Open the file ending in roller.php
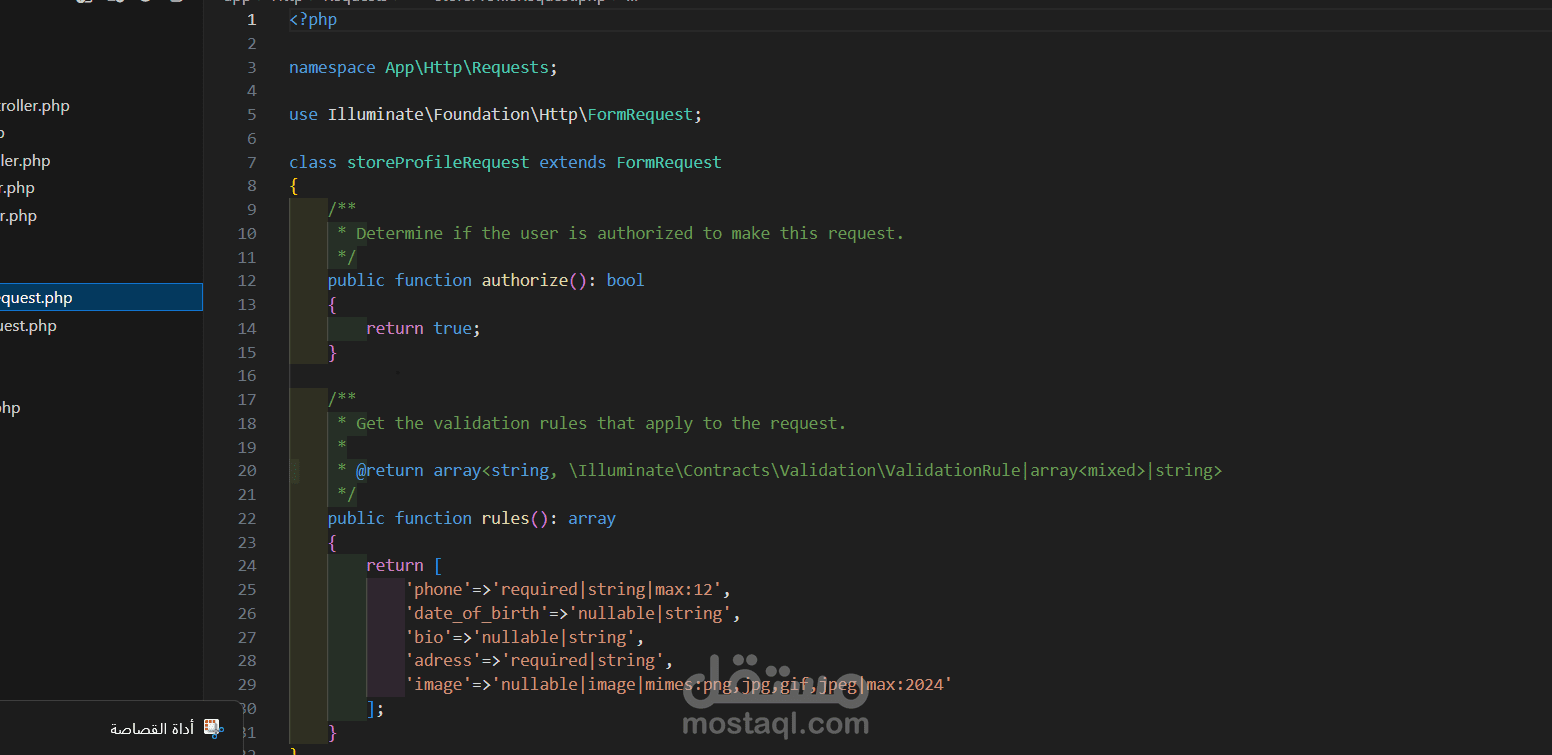This screenshot has width=1552, height=755. pyautogui.click(x=35, y=106)
